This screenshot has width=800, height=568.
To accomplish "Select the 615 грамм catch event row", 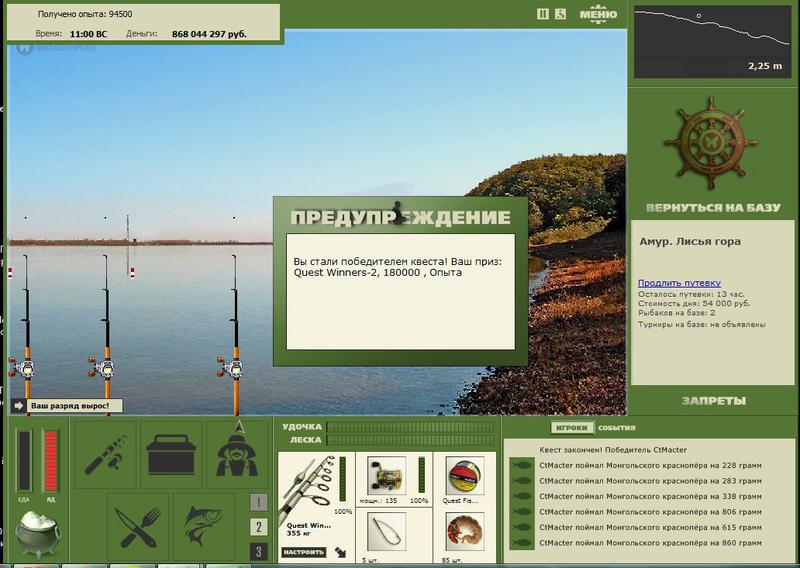I will click(x=650, y=527).
